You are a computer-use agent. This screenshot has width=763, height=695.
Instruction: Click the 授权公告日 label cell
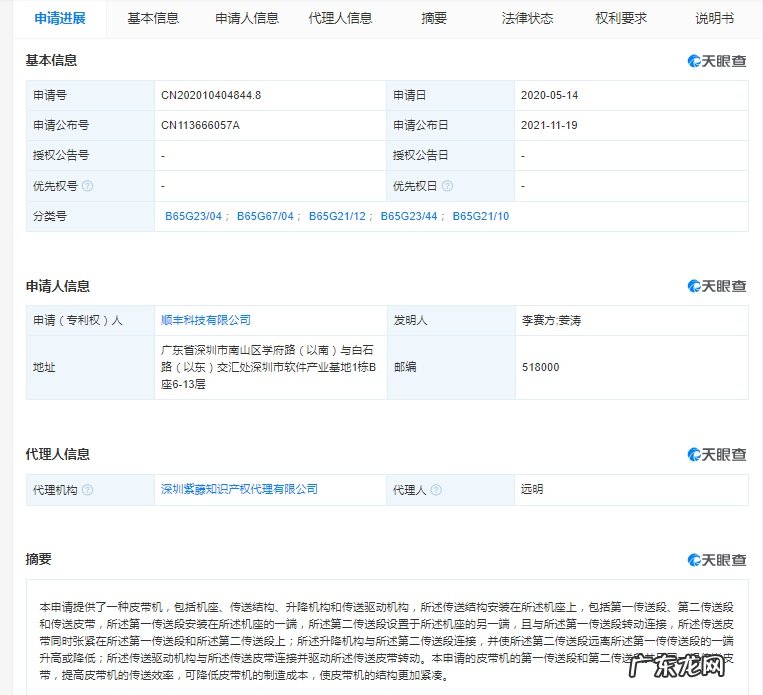click(450, 156)
